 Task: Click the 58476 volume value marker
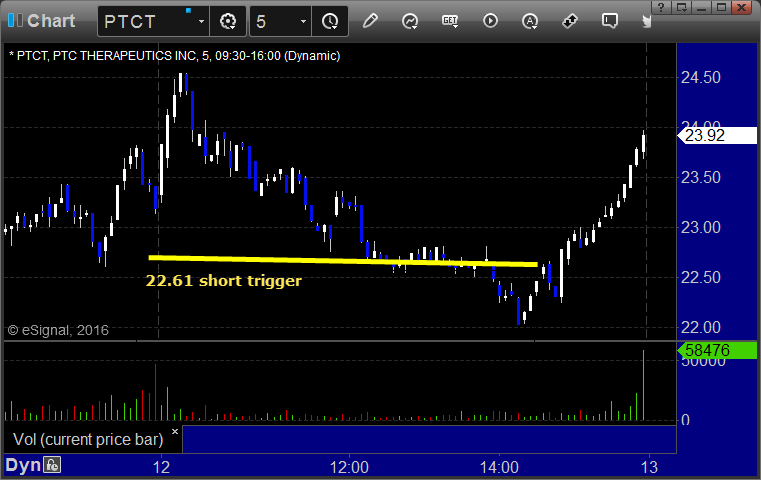point(717,350)
